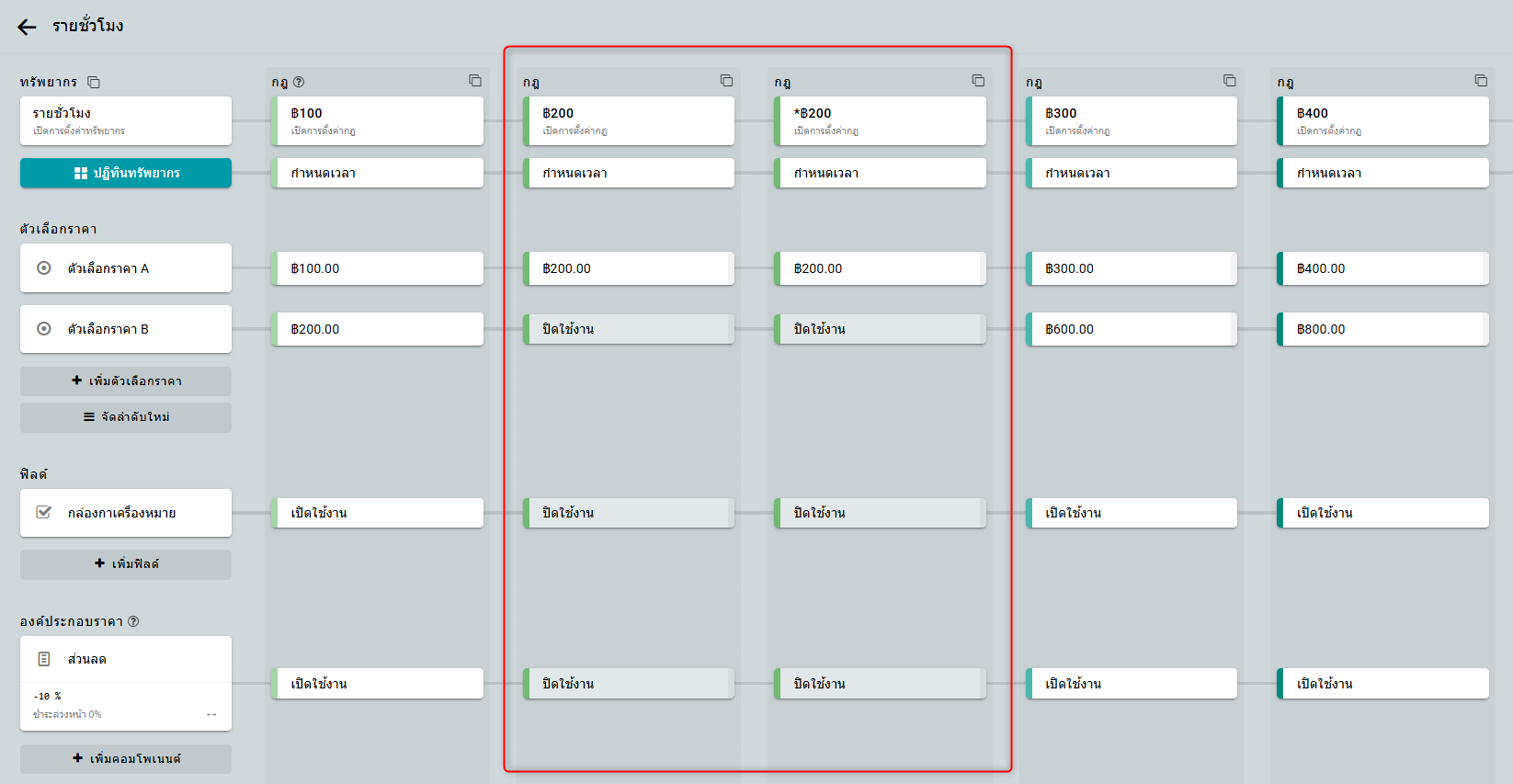Click the help icon next to กฎ

299,82
